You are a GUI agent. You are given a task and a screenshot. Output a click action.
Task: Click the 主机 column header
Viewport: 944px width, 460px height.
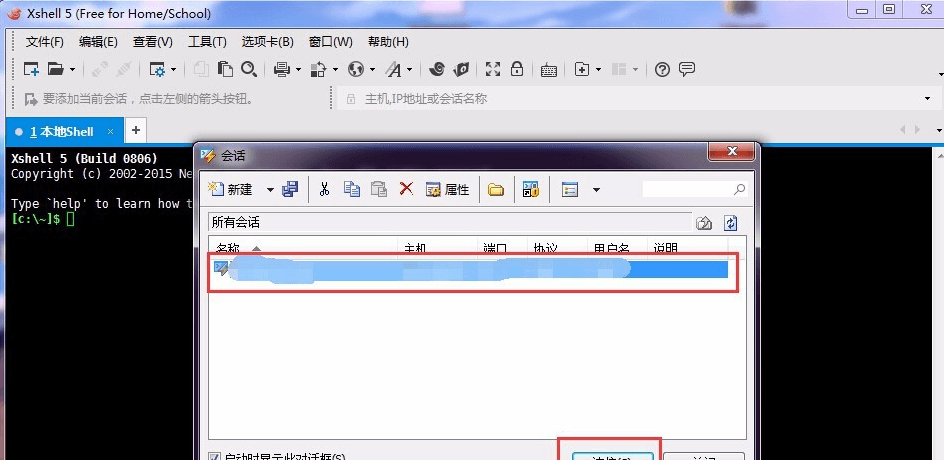pos(439,247)
